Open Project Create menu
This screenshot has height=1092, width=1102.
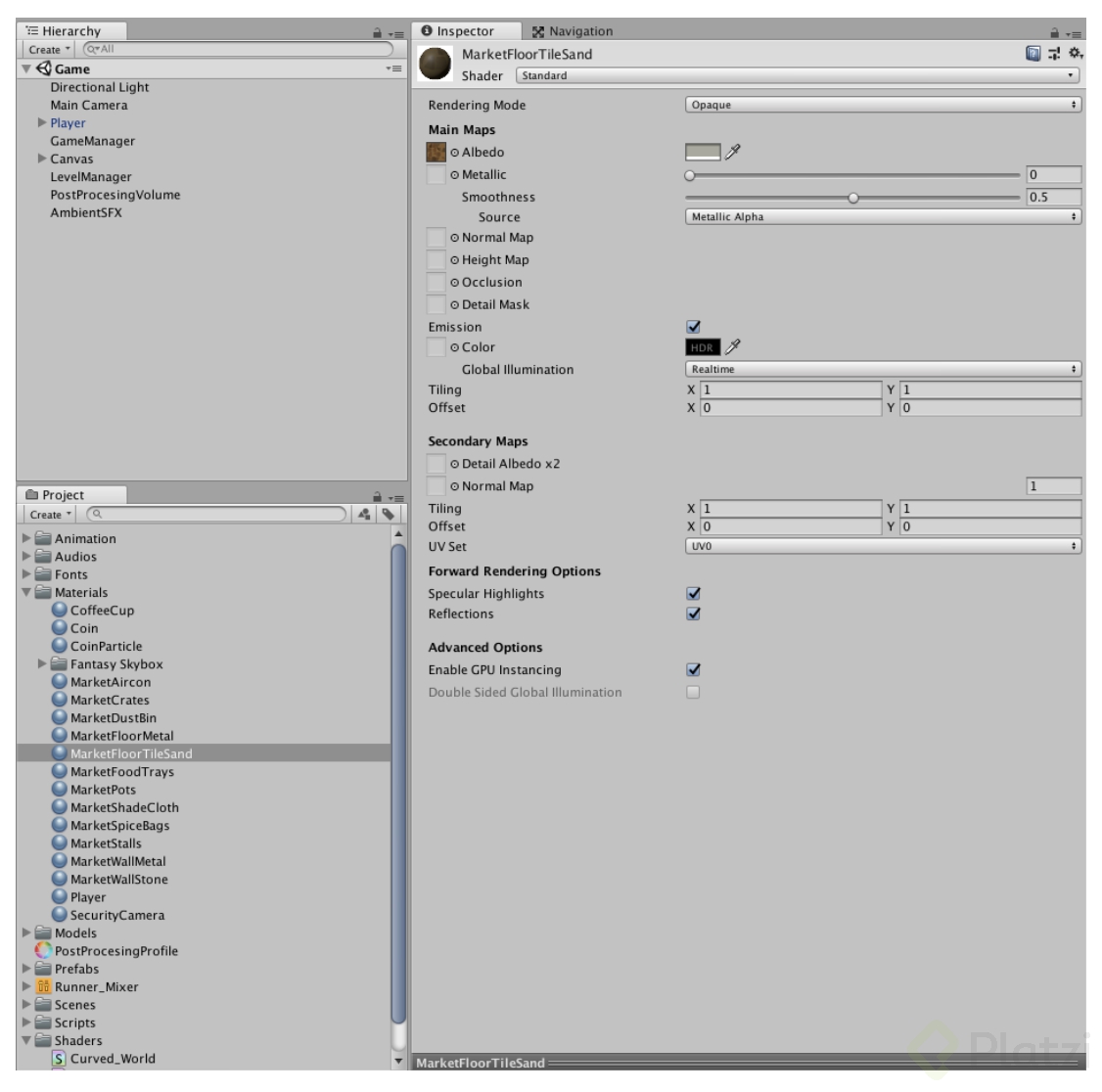[50, 515]
